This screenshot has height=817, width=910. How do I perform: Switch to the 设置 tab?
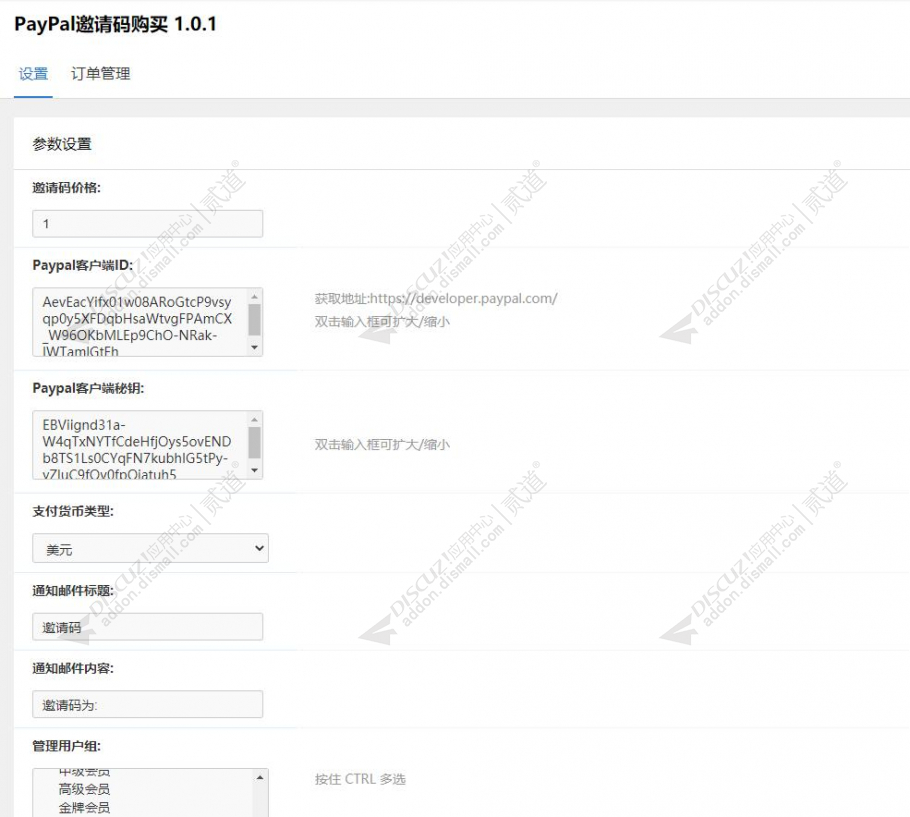click(x=33, y=74)
